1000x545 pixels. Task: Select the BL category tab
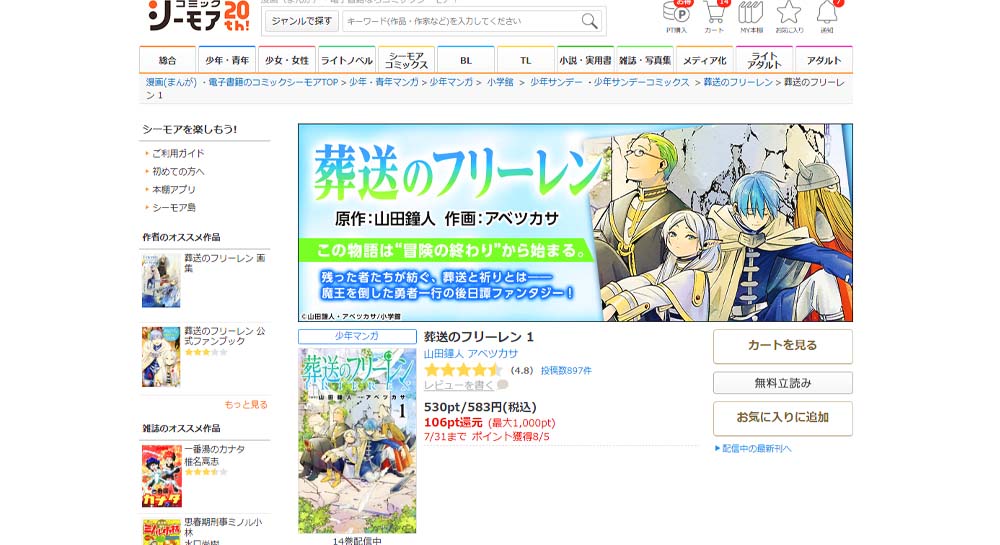click(x=466, y=60)
